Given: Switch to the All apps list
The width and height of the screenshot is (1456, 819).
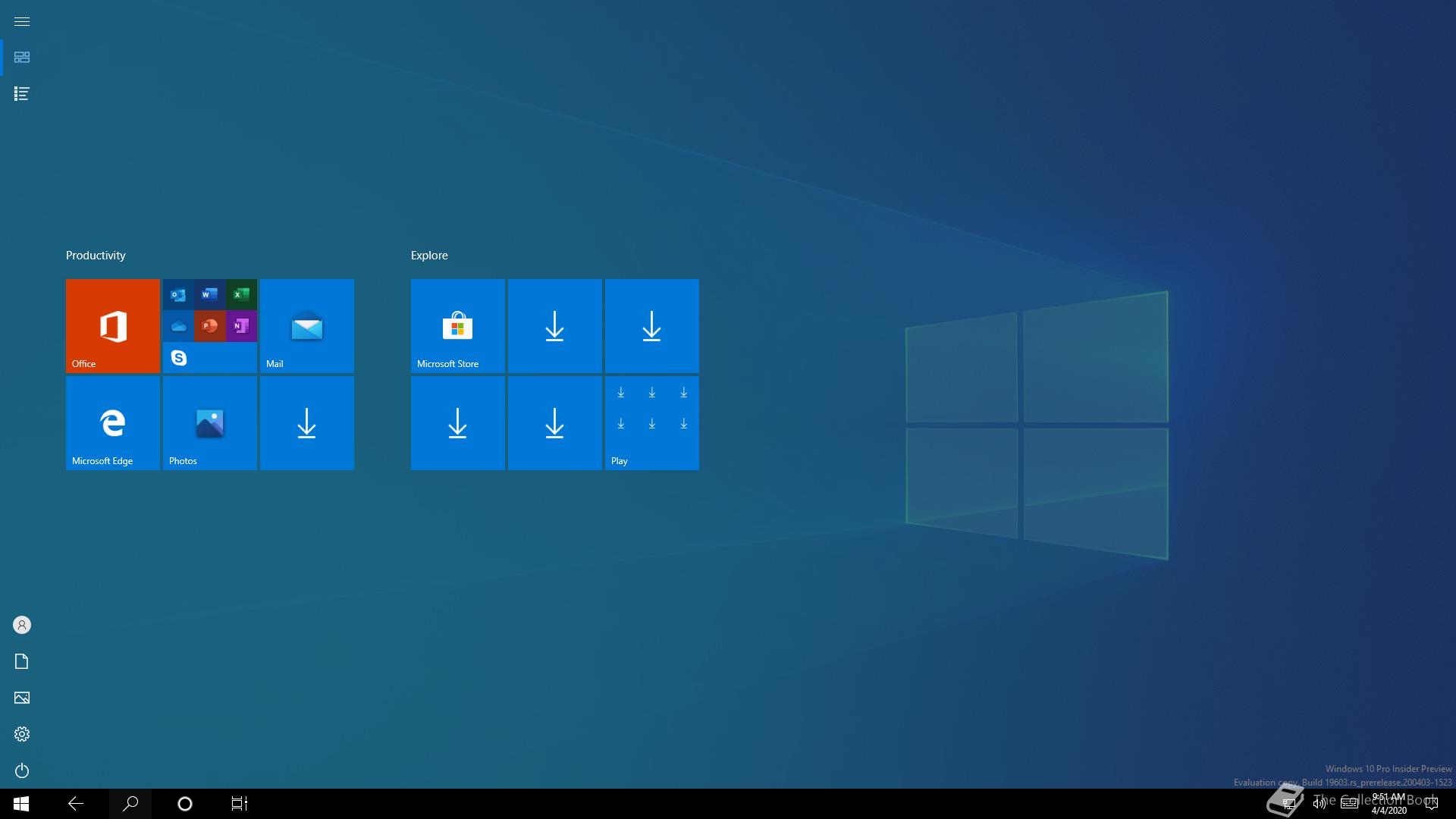Looking at the screenshot, I should click(22, 94).
